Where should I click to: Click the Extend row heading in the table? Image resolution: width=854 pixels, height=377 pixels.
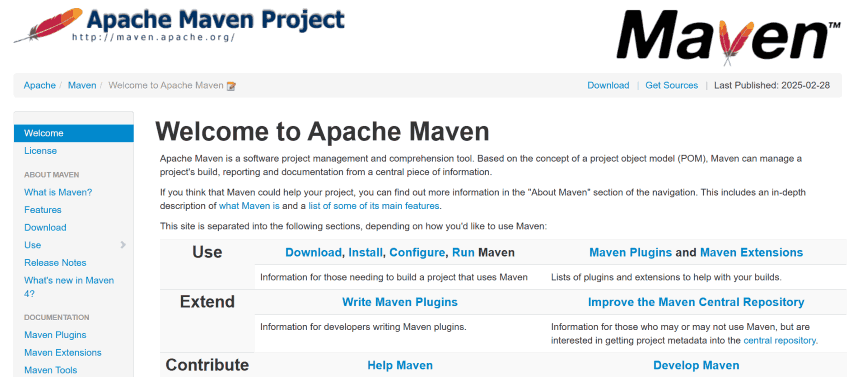pos(207,302)
